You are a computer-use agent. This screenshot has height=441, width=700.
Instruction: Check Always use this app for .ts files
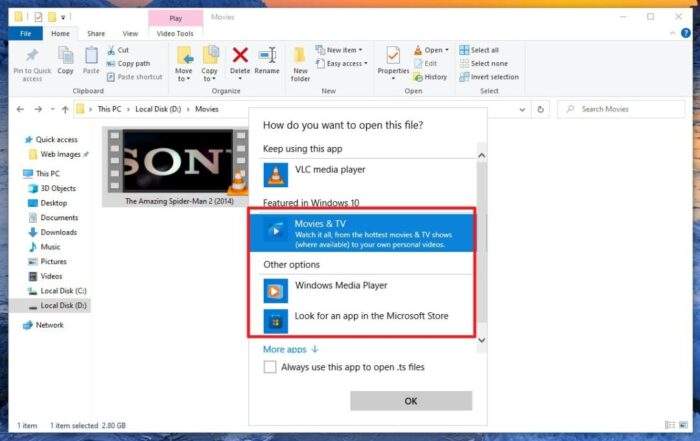[270, 367]
